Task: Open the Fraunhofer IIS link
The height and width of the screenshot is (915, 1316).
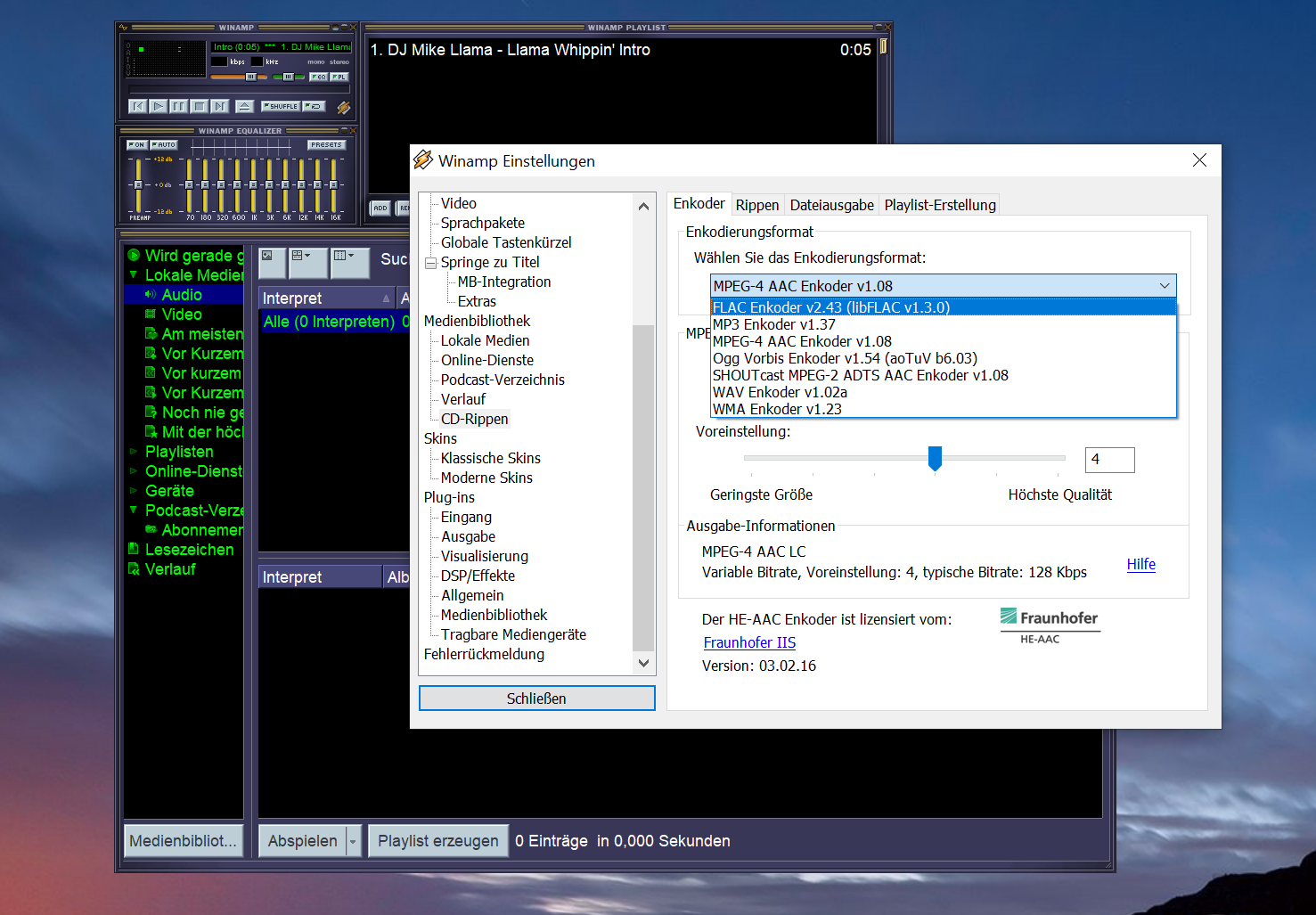Action: pyautogui.click(x=749, y=642)
